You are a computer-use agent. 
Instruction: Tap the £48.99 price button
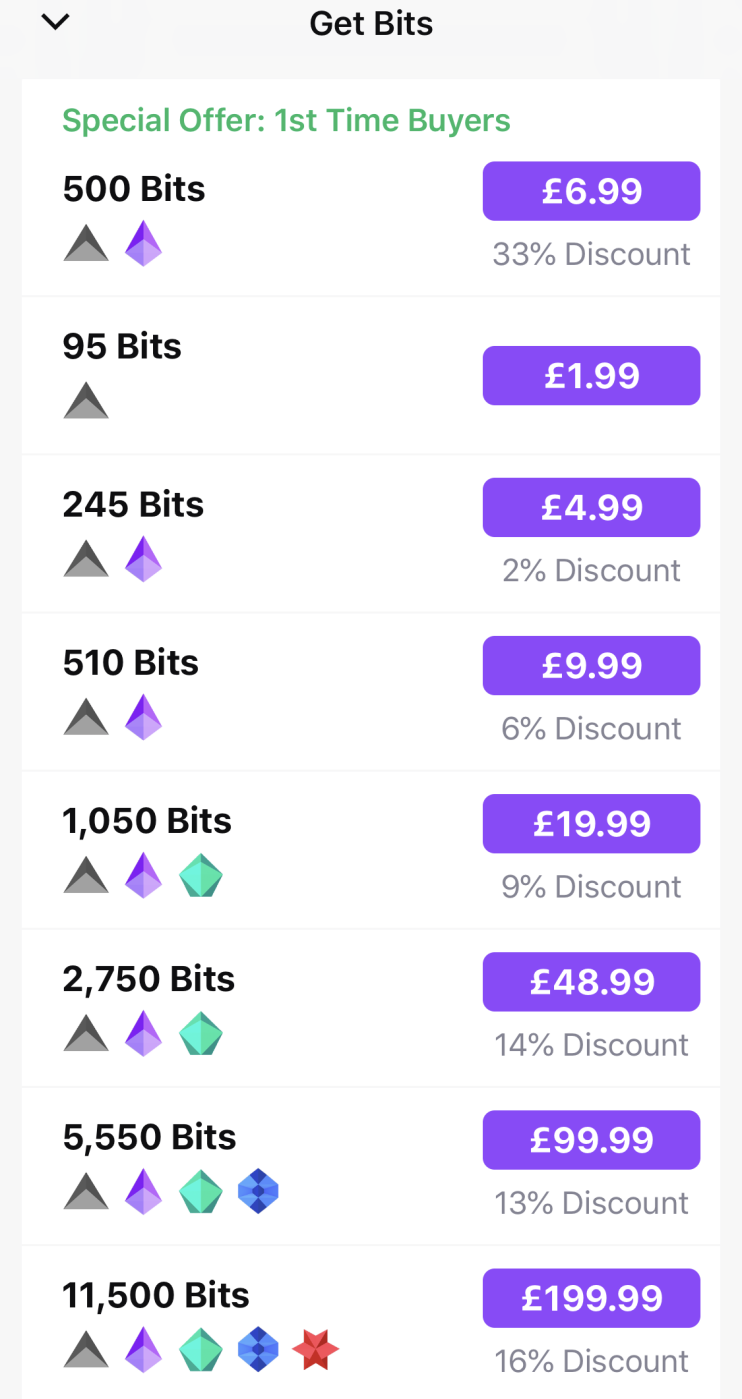591,981
